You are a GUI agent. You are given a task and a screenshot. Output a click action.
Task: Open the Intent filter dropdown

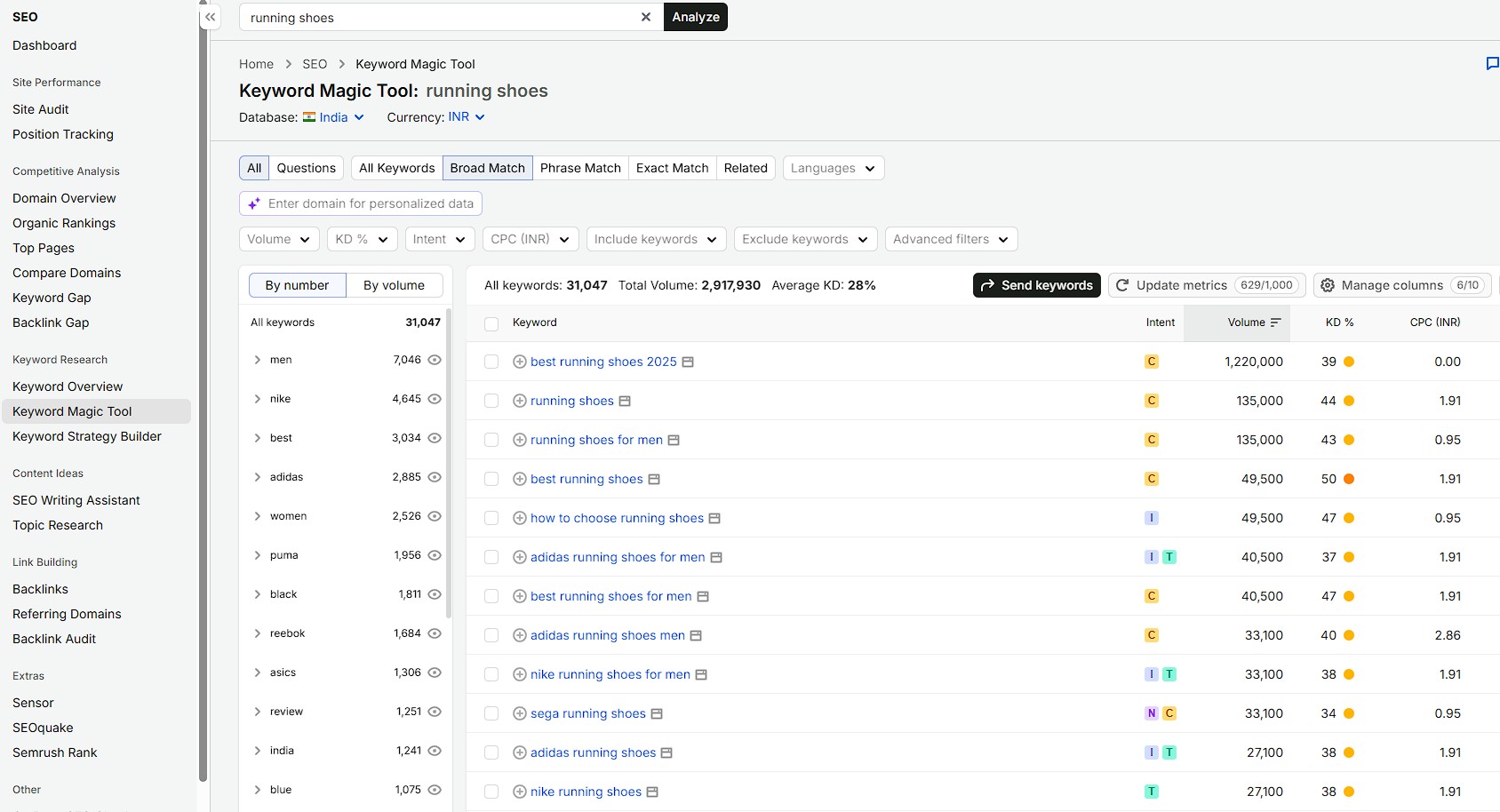(440, 239)
